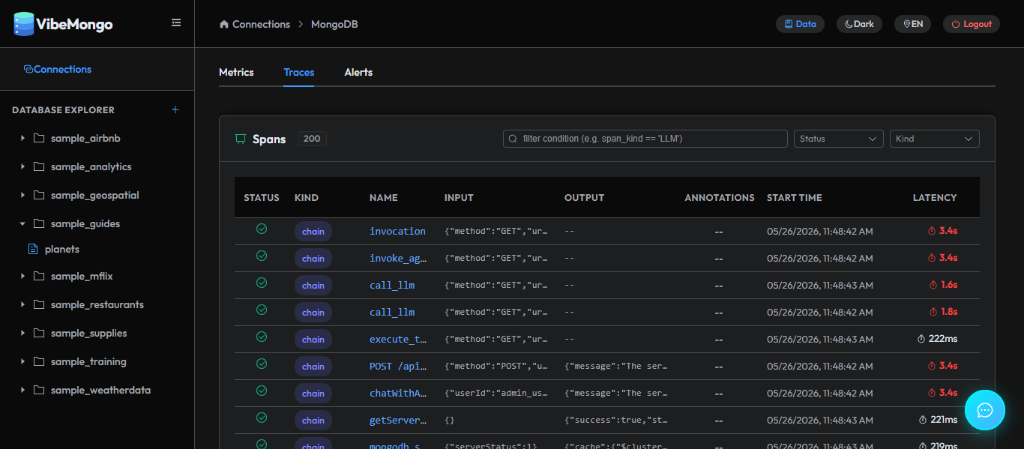This screenshot has height=449, width=1024.
Task: Open the execute_t span link
Action: pyautogui.click(x=397, y=339)
